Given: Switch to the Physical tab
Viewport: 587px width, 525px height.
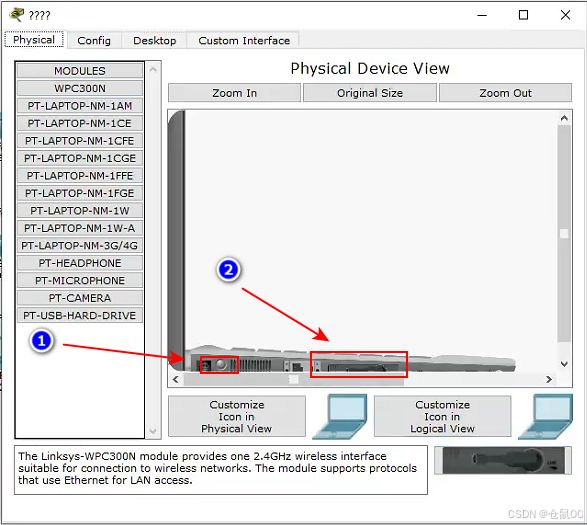Looking at the screenshot, I should tap(34, 40).
